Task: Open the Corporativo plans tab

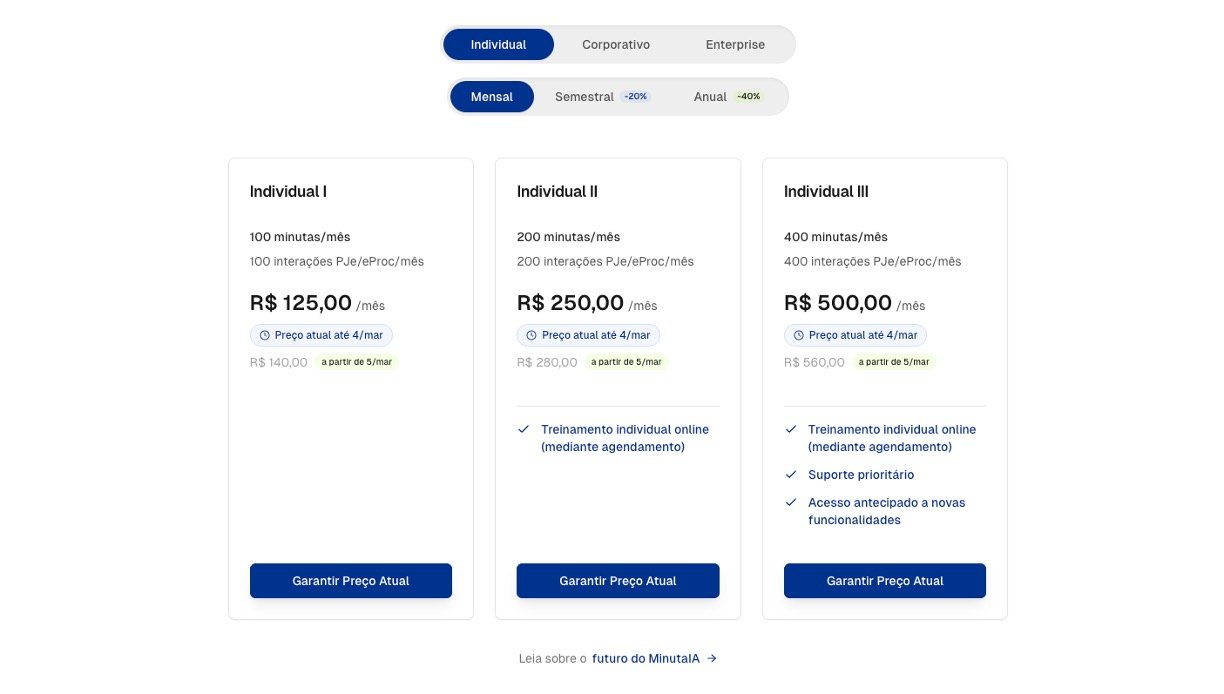Action: tap(616, 45)
